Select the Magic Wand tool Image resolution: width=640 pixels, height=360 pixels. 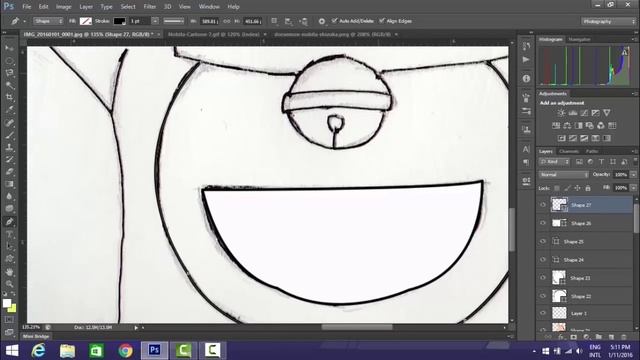point(9,85)
